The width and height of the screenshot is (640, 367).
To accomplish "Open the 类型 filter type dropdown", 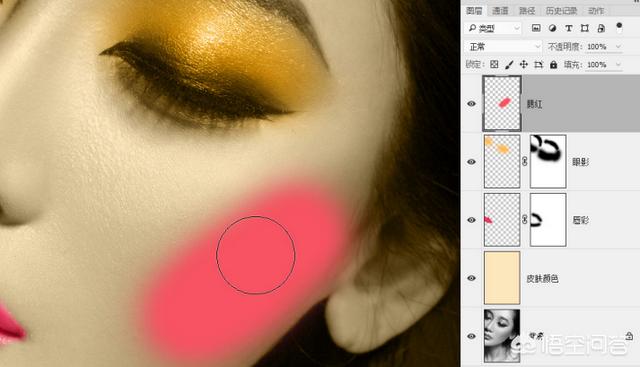I will [x=493, y=28].
